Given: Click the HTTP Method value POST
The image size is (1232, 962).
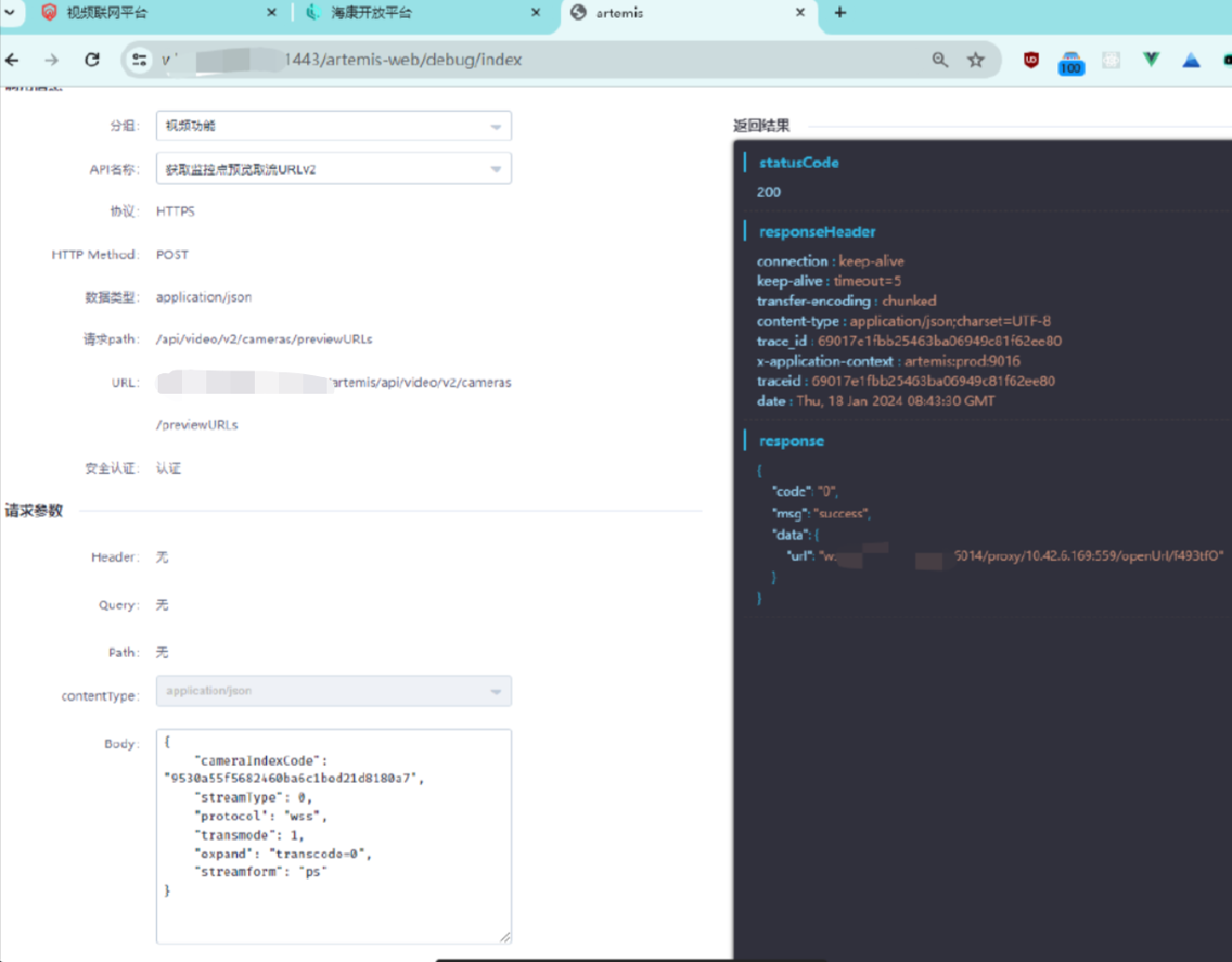Looking at the screenshot, I should [172, 254].
